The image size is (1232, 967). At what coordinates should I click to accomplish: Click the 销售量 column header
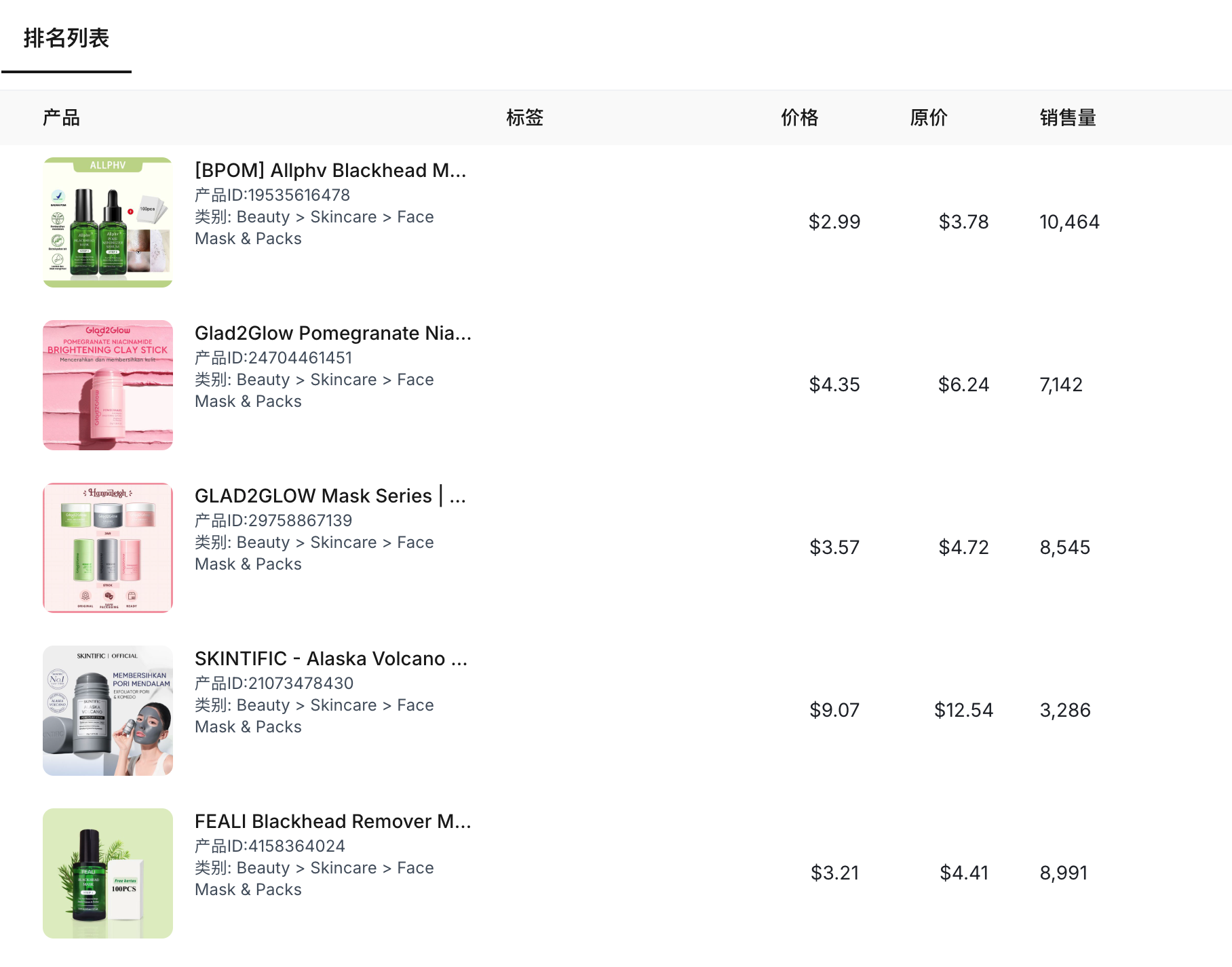click(1068, 117)
